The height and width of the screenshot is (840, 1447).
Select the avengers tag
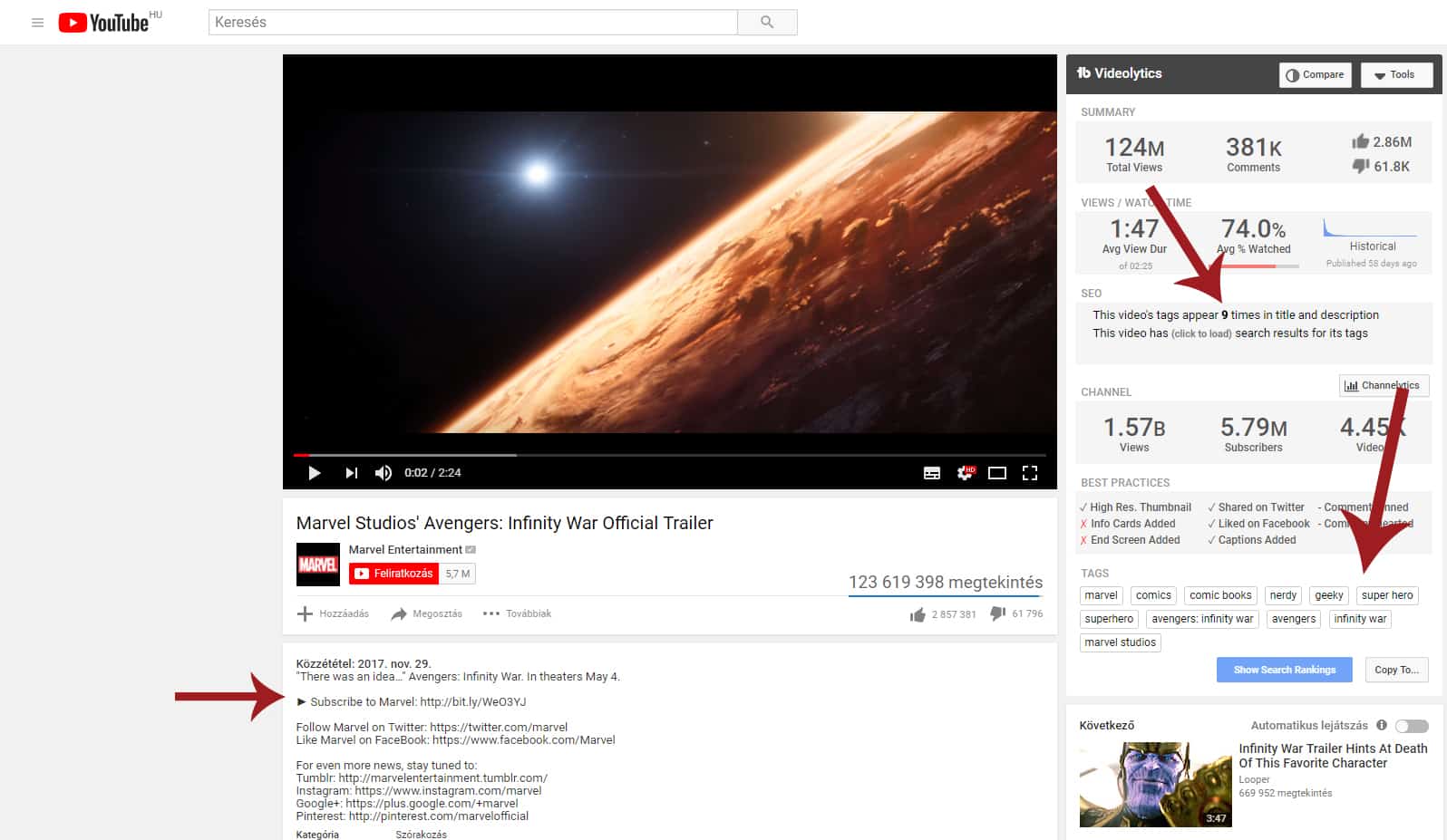pyautogui.click(x=1294, y=619)
